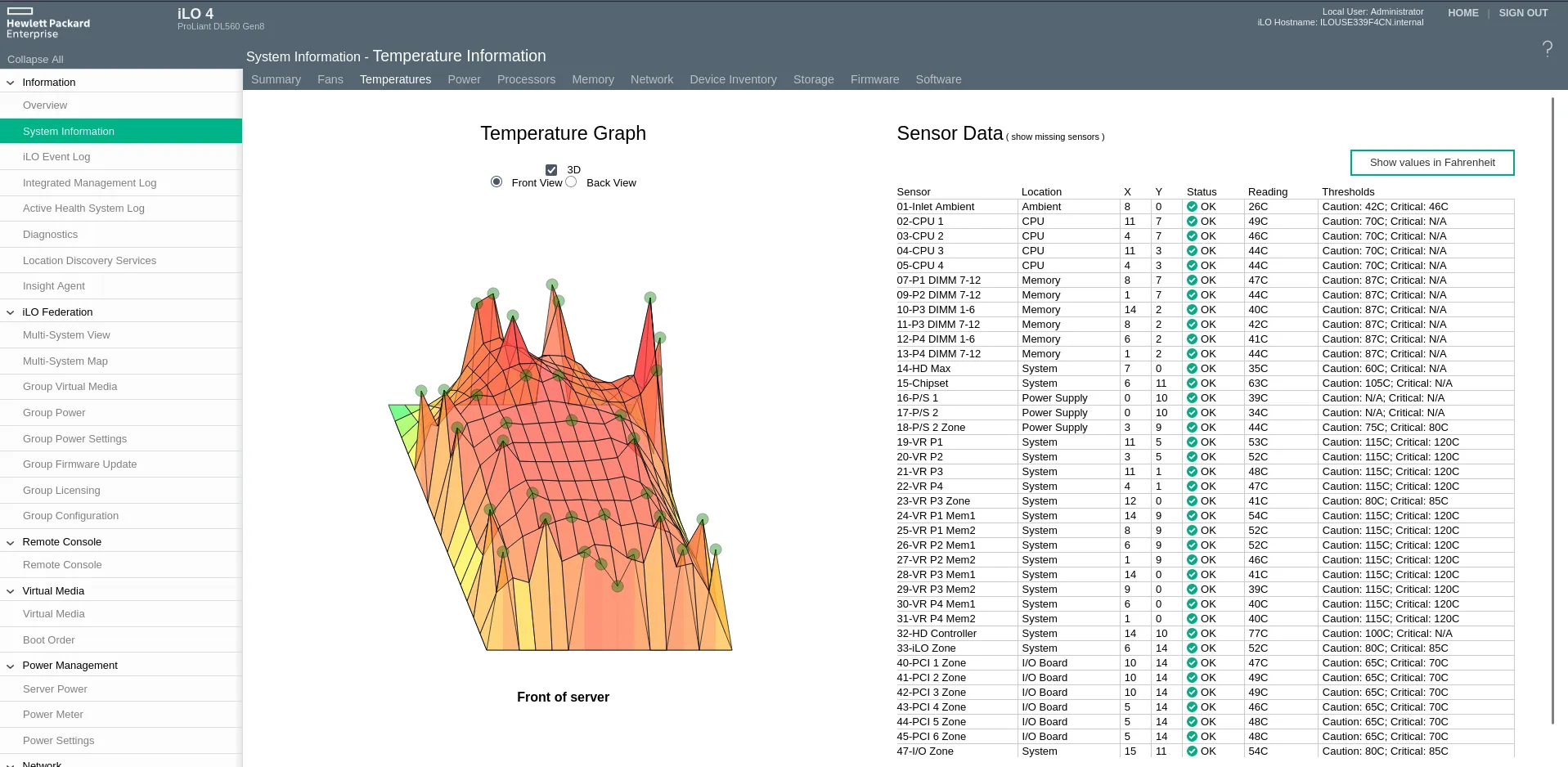Click the 3D temperature graph surface

point(560,466)
